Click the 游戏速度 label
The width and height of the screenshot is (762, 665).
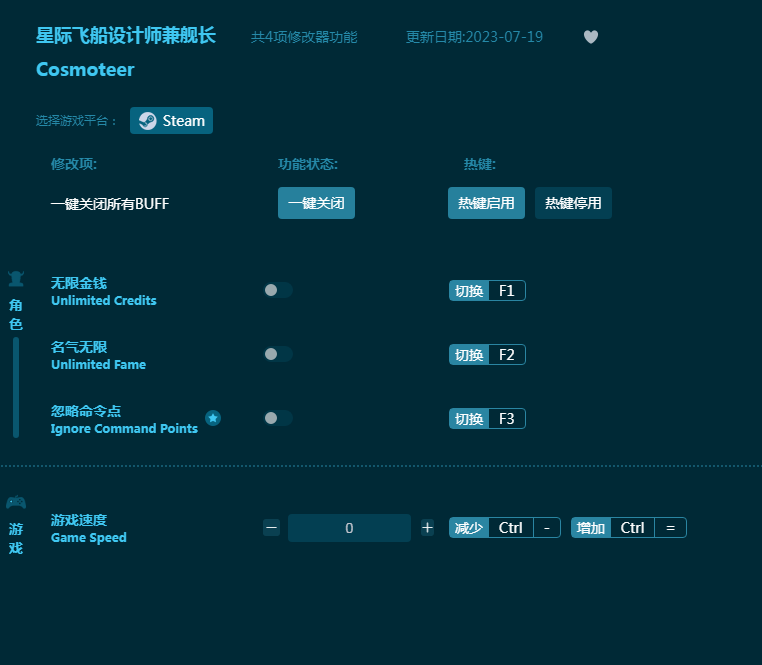point(79,520)
